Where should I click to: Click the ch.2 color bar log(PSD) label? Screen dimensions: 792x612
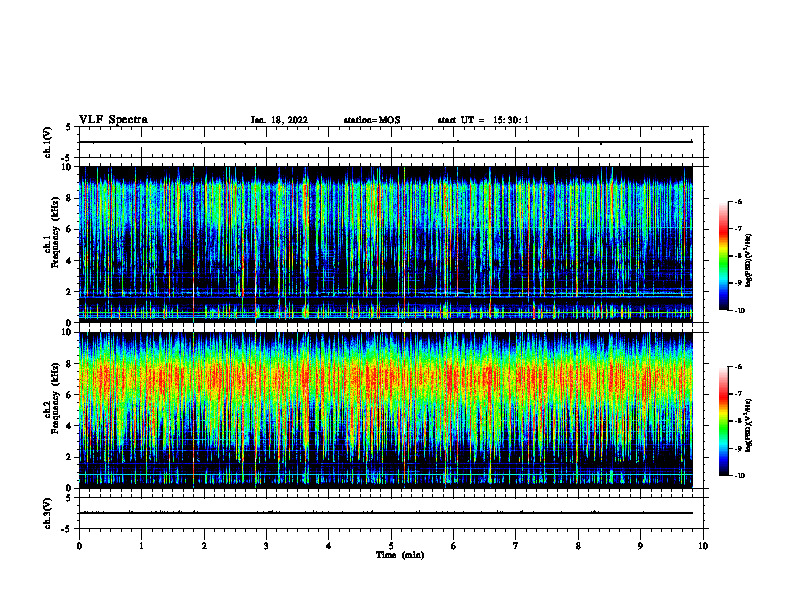[x=749, y=426]
